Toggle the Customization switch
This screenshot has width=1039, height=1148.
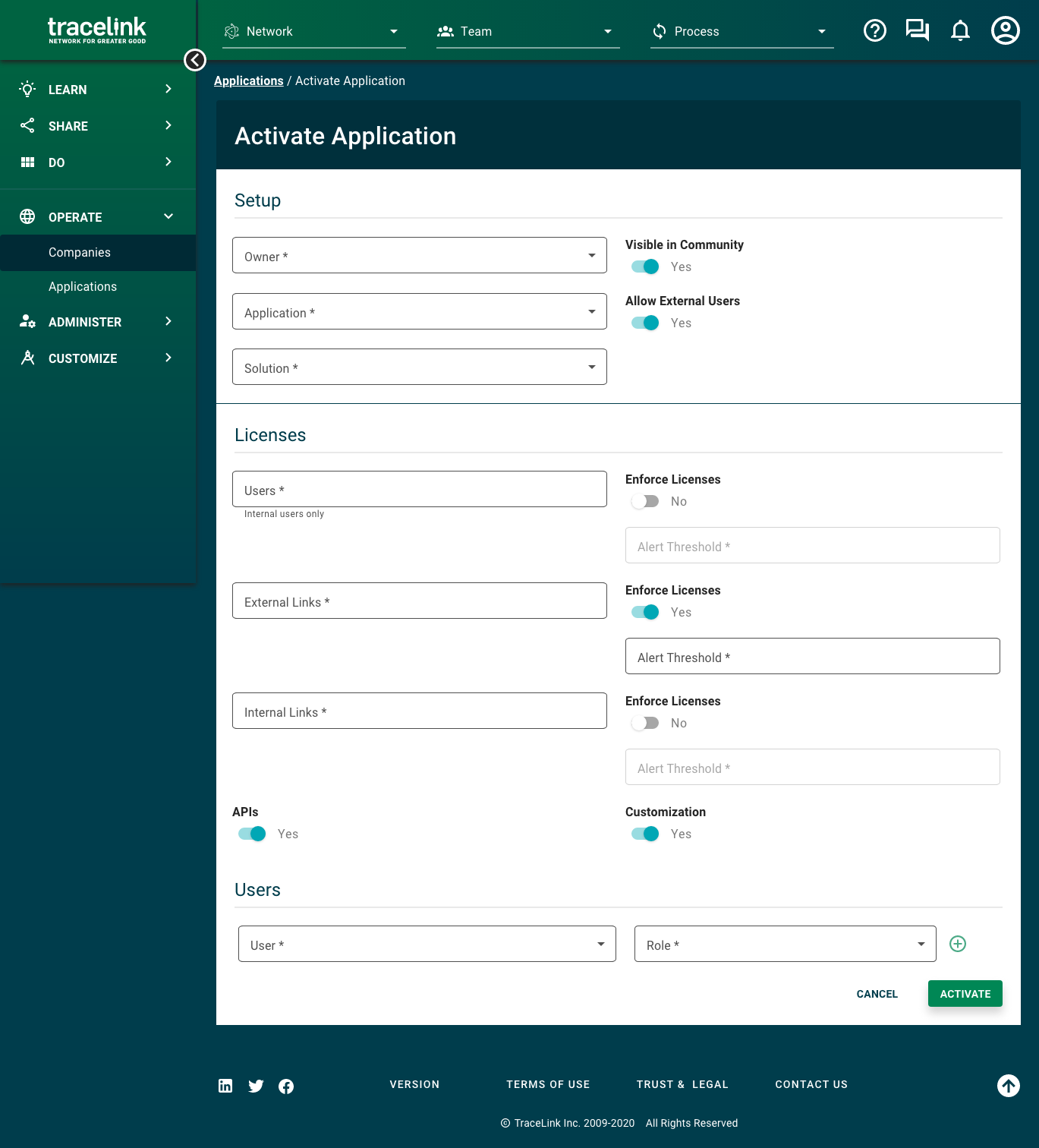tap(645, 834)
